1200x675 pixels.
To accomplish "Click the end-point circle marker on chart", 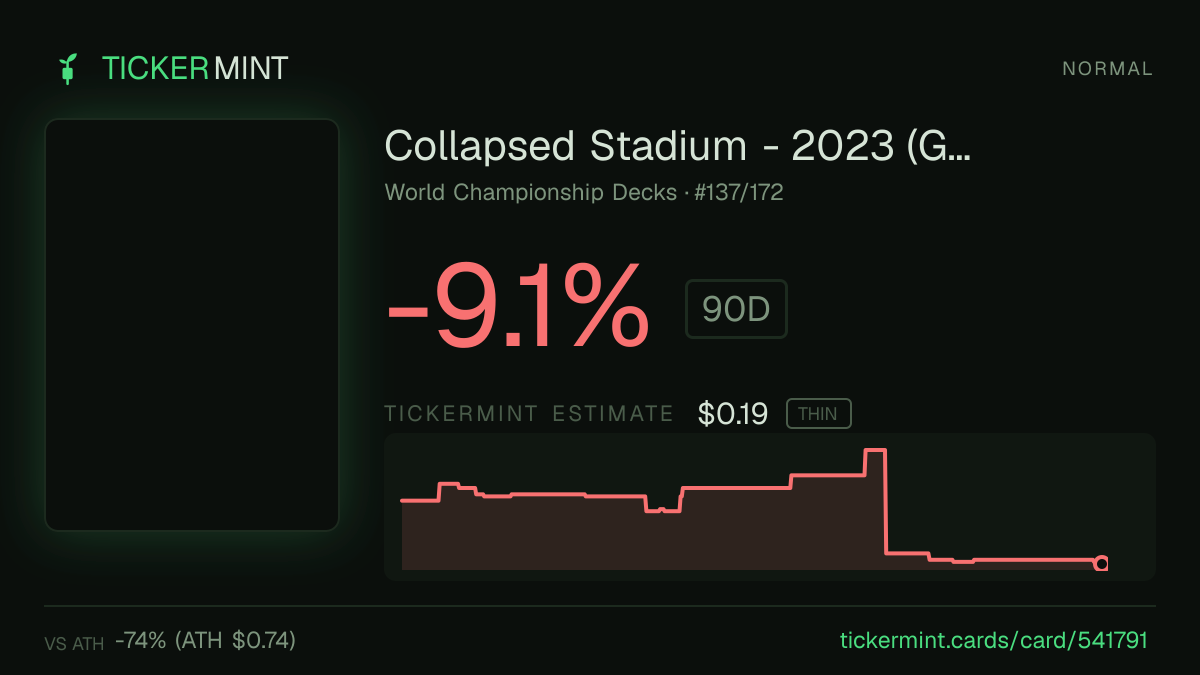I will pyautogui.click(x=1102, y=563).
